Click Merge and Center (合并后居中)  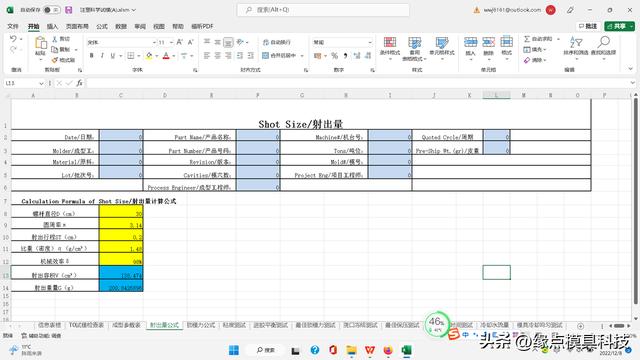[x=279, y=56]
